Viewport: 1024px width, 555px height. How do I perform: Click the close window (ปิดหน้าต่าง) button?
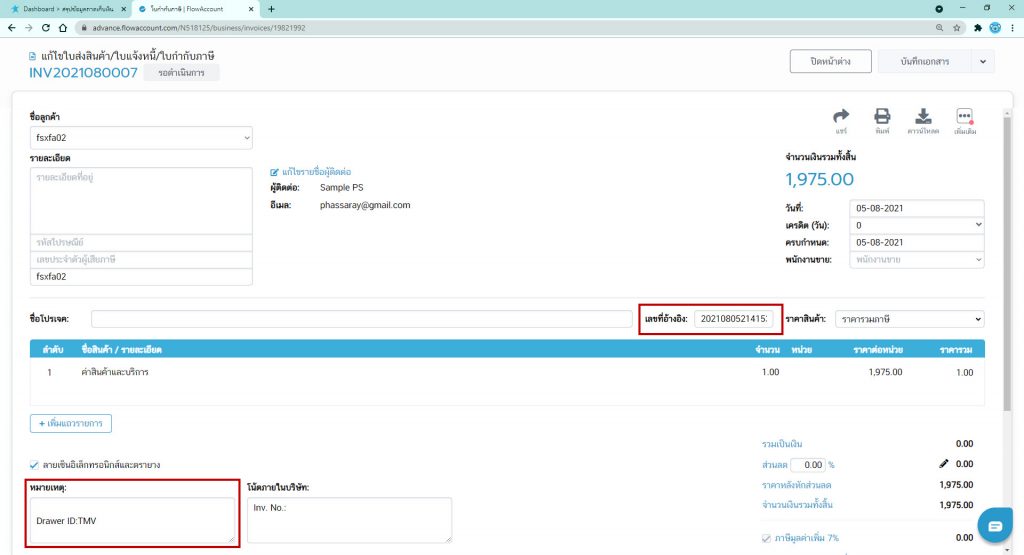coord(829,62)
